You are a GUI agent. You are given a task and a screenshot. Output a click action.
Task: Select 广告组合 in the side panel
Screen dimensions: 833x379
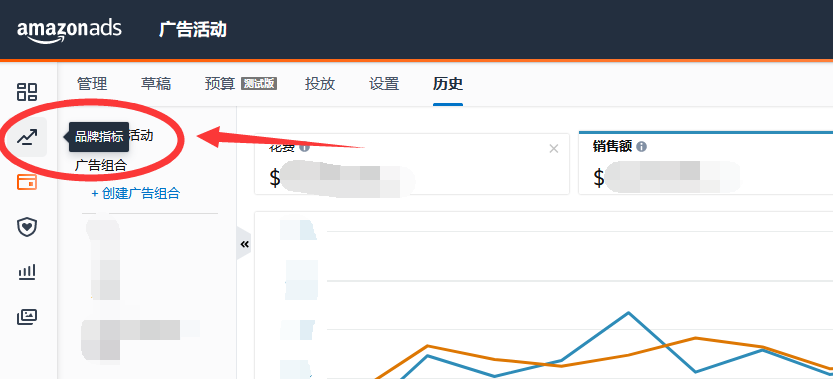click(x=101, y=165)
